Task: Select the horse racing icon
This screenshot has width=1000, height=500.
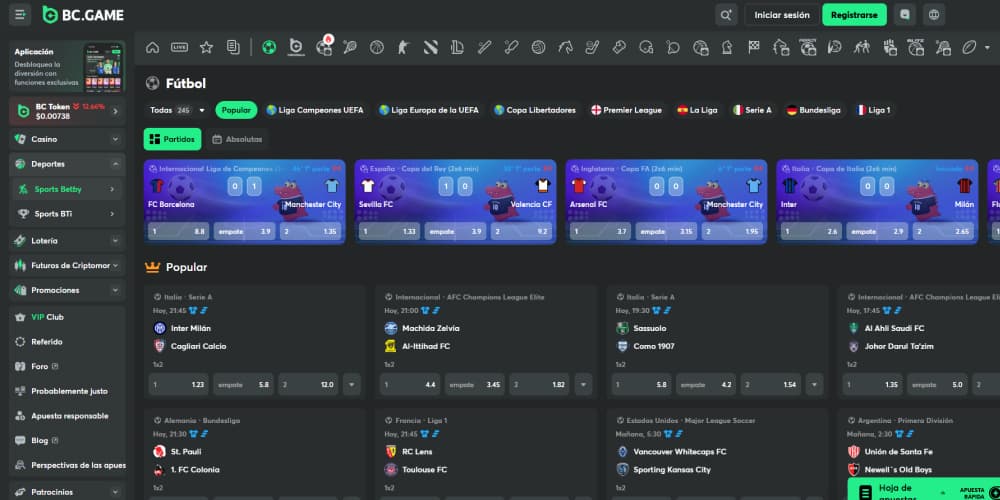Action: click(x=565, y=47)
